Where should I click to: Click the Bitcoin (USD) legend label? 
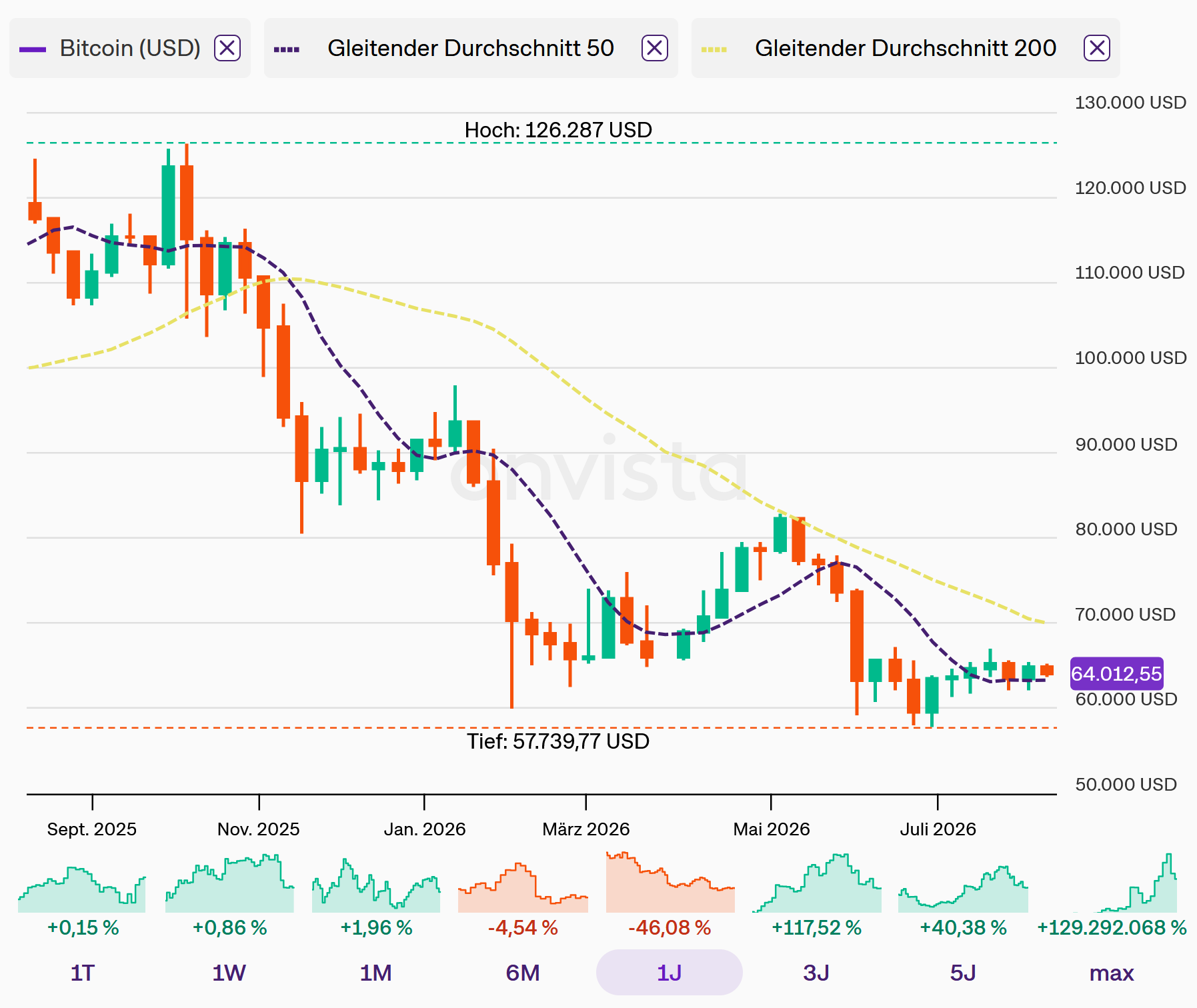point(130,48)
